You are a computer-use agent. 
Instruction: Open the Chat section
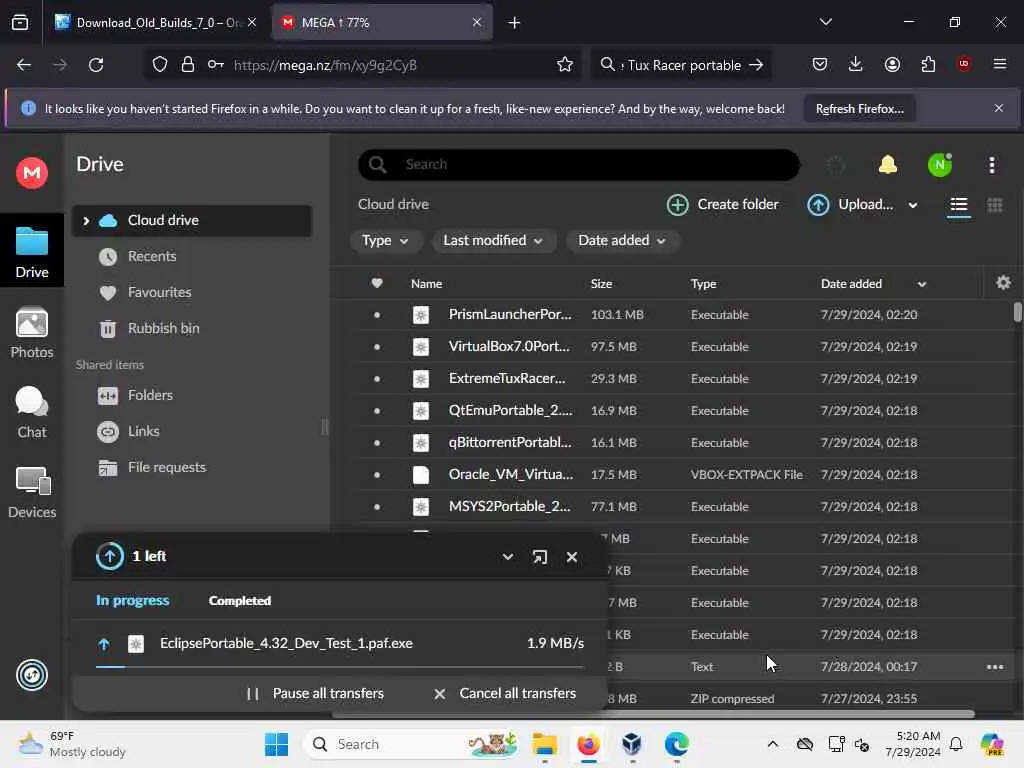point(31,413)
